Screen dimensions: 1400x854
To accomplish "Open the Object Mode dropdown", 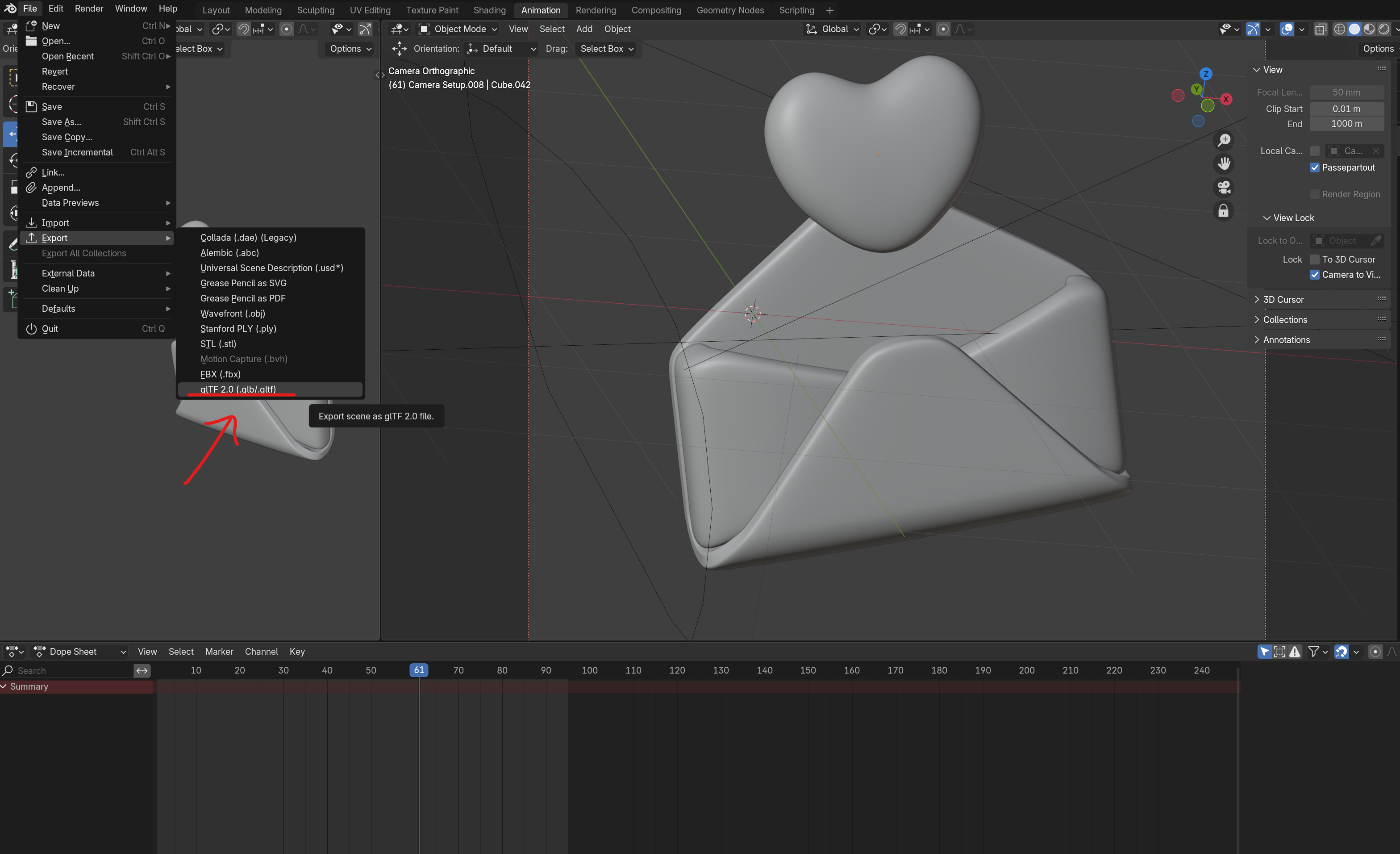I will [458, 29].
